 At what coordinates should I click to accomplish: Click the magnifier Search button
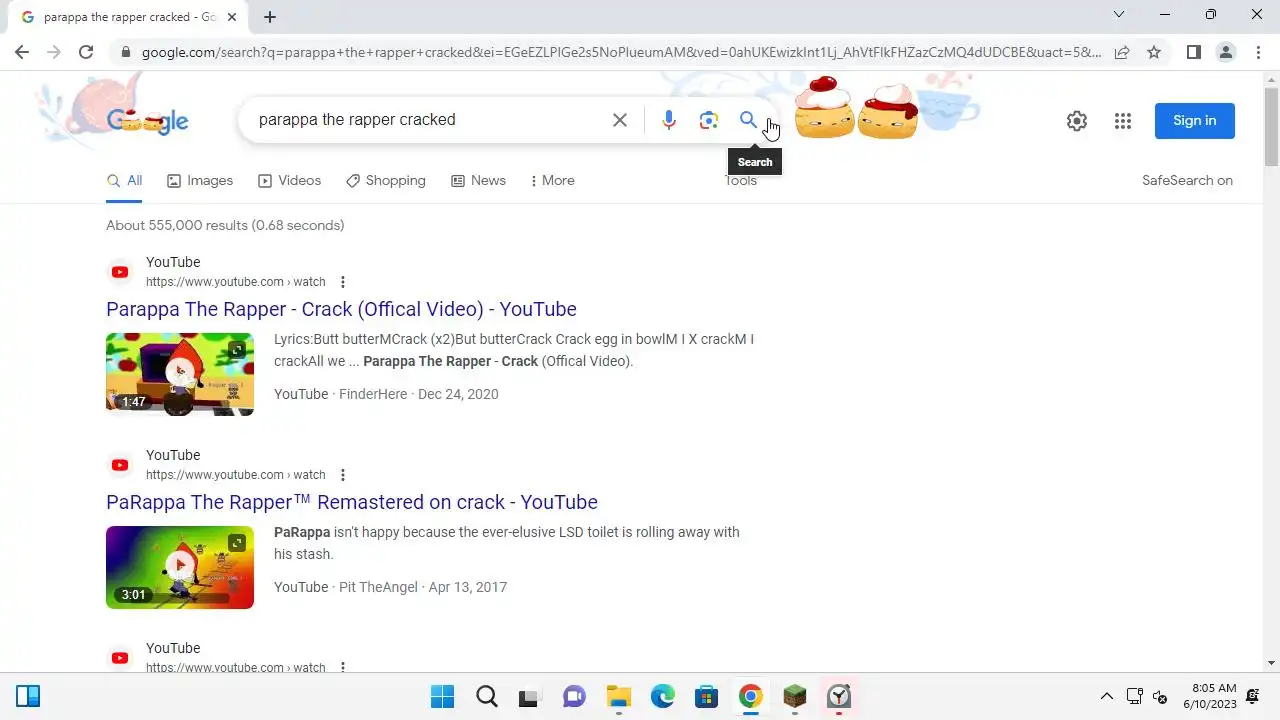(x=748, y=120)
